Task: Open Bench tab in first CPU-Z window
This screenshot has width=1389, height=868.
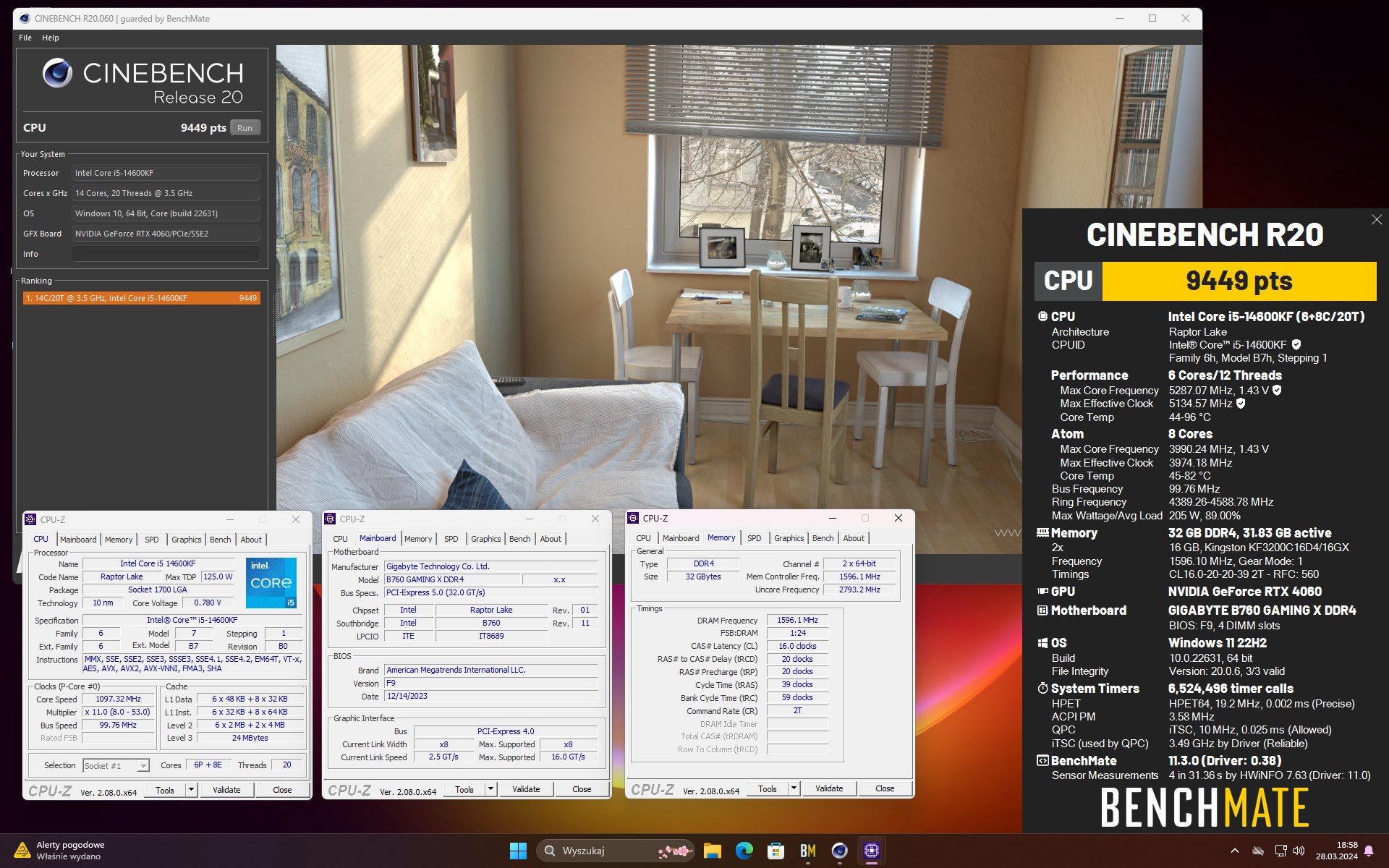Action: 221,540
